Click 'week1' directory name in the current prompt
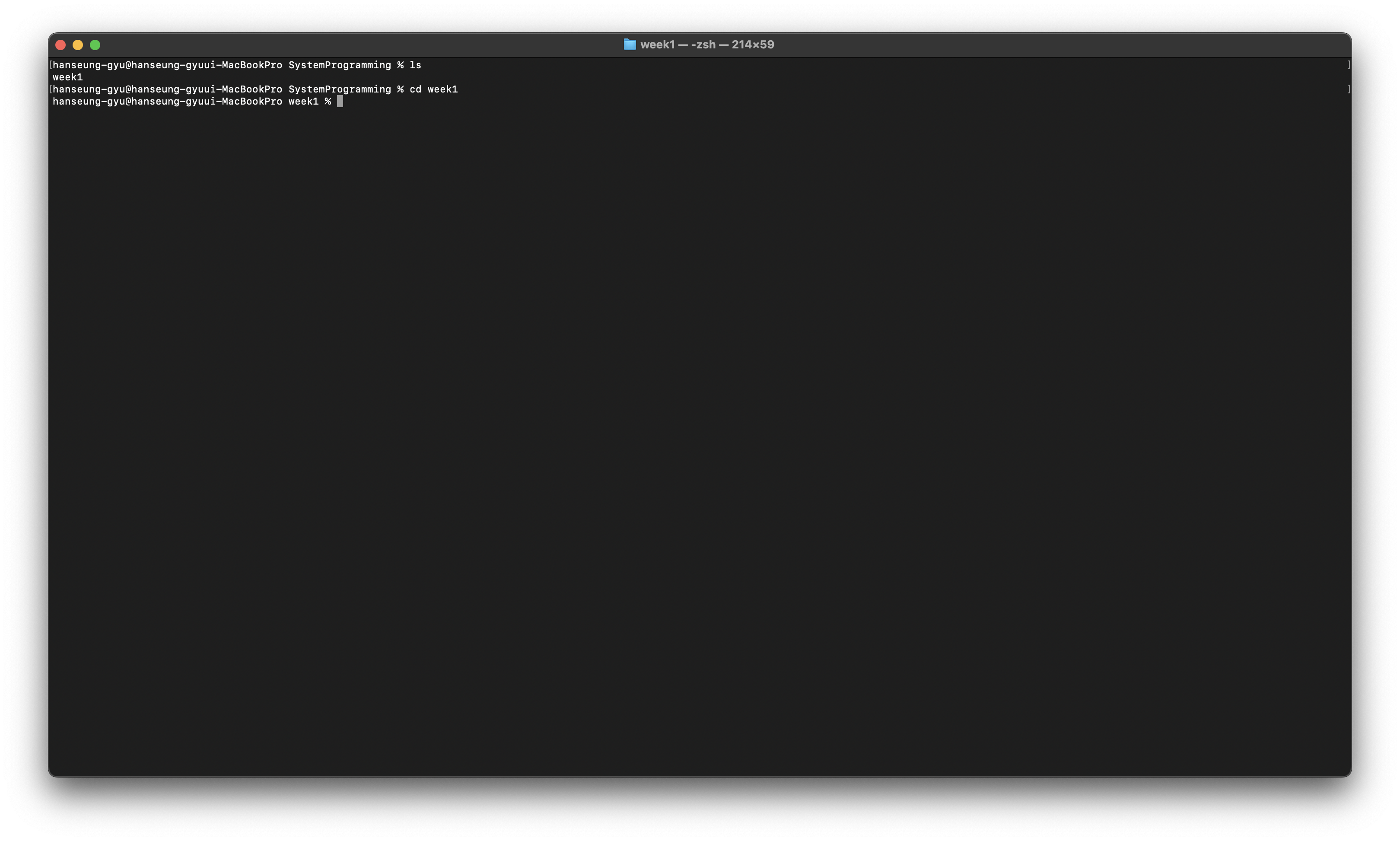The image size is (1400, 841). tap(303, 102)
